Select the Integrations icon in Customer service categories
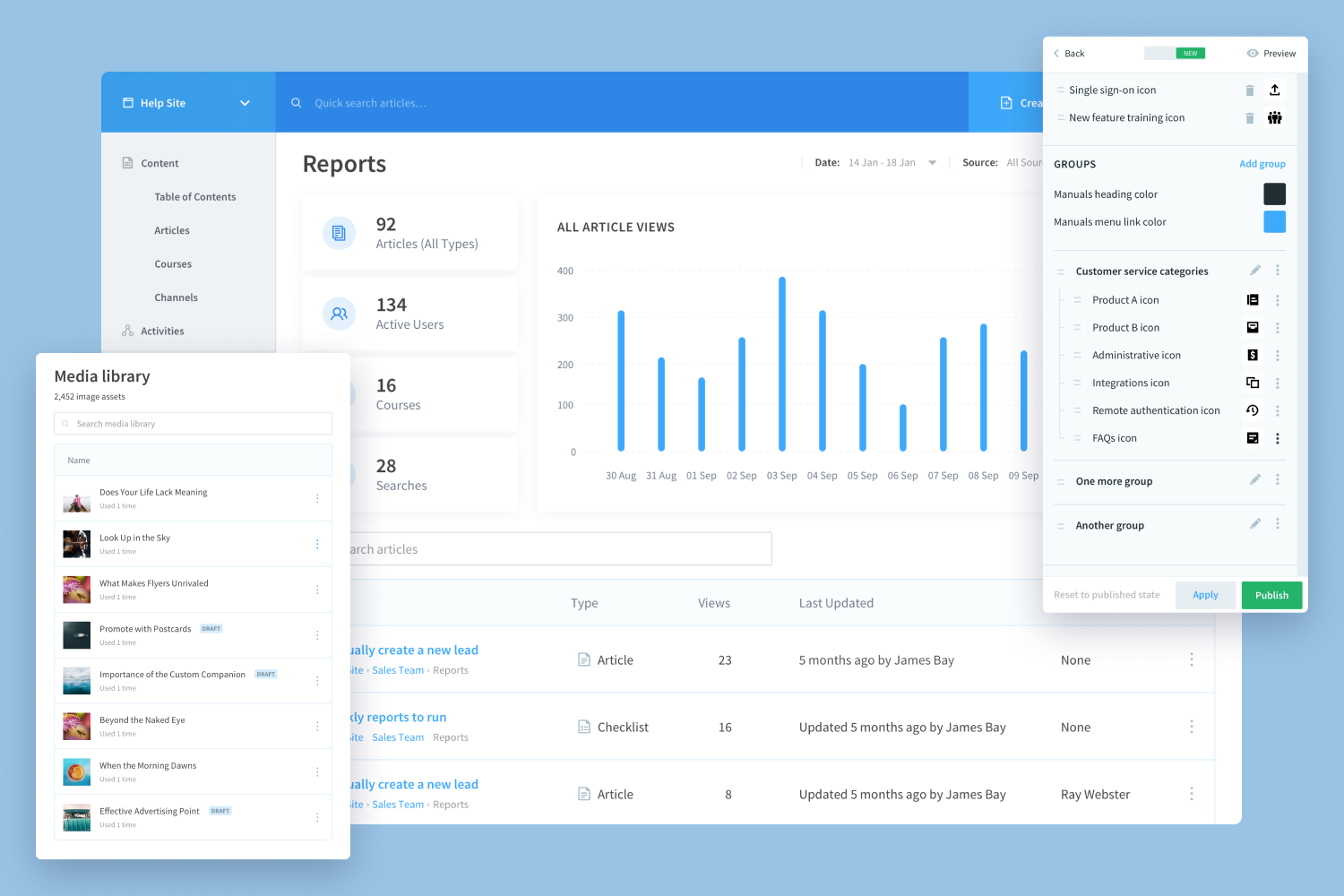 [x=1253, y=383]
